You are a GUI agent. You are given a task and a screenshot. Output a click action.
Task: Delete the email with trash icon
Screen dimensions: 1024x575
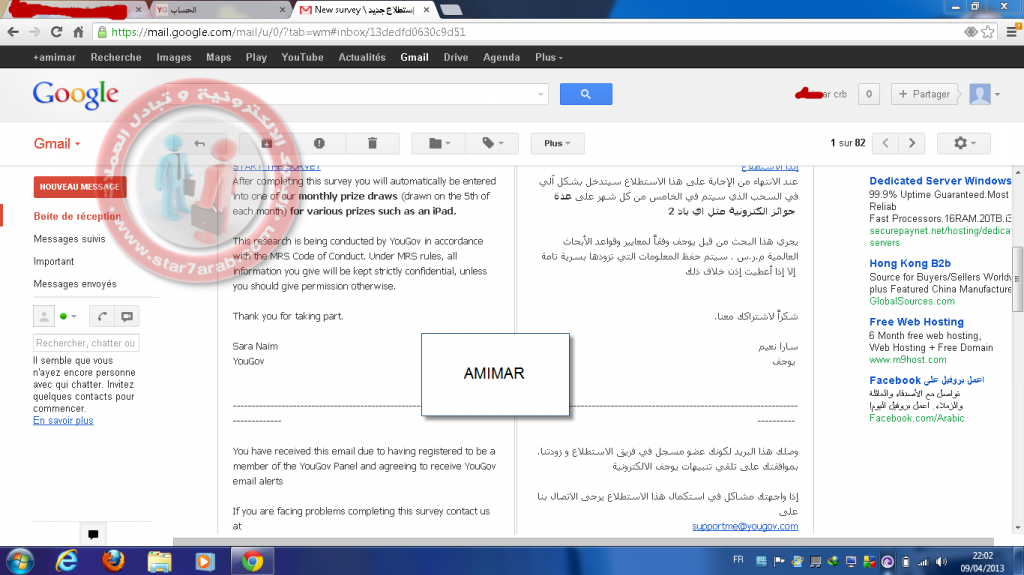pyautogui.click(x=372, y=143)
